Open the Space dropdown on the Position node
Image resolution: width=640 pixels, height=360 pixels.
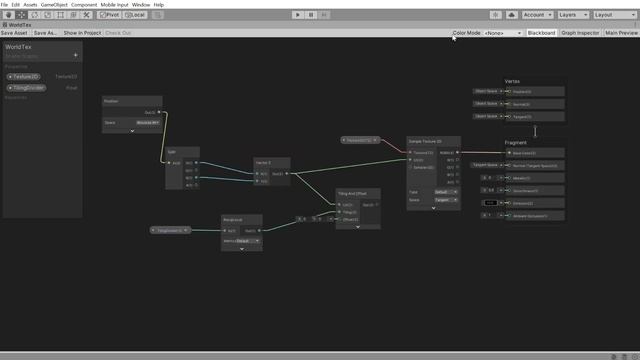[x=148, y=122]
